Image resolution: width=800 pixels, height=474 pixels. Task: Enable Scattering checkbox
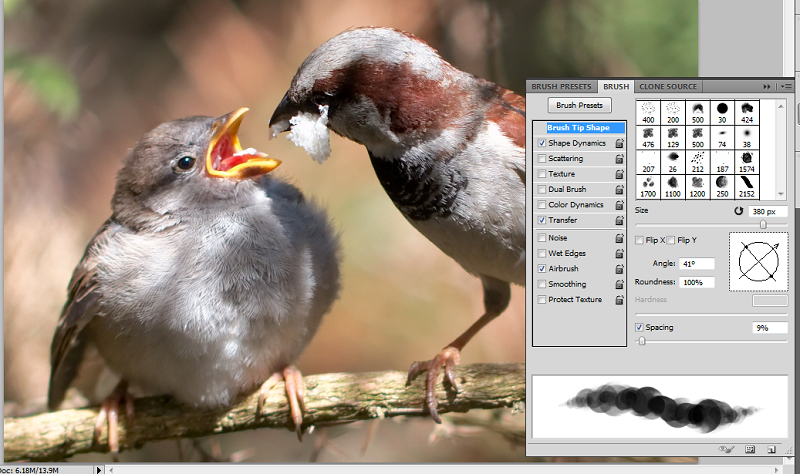(542, 159)
